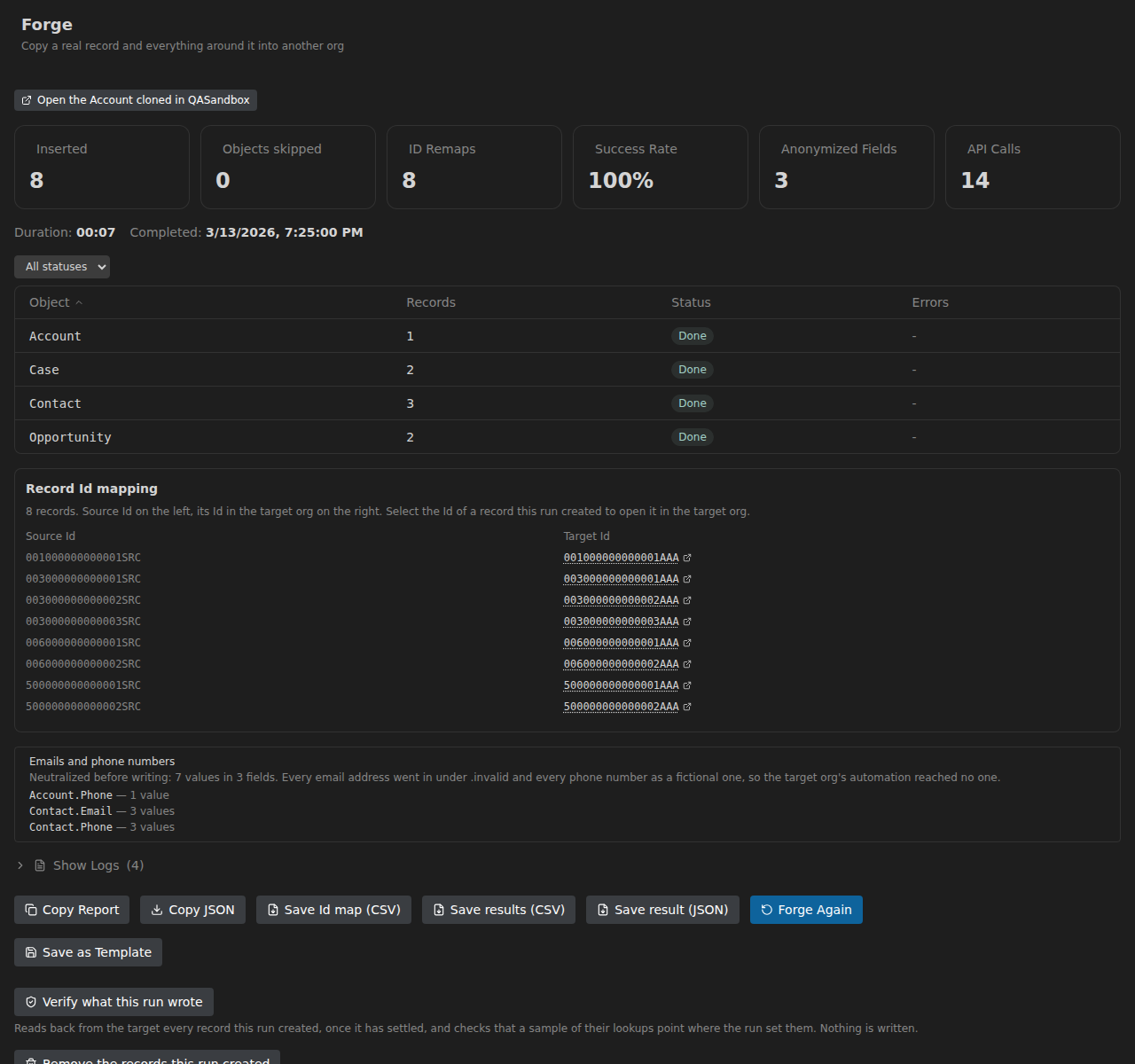1135x1064 pixels.
Task: Click the Contact.Email anonymized field entry
Action: click(102, 811)
